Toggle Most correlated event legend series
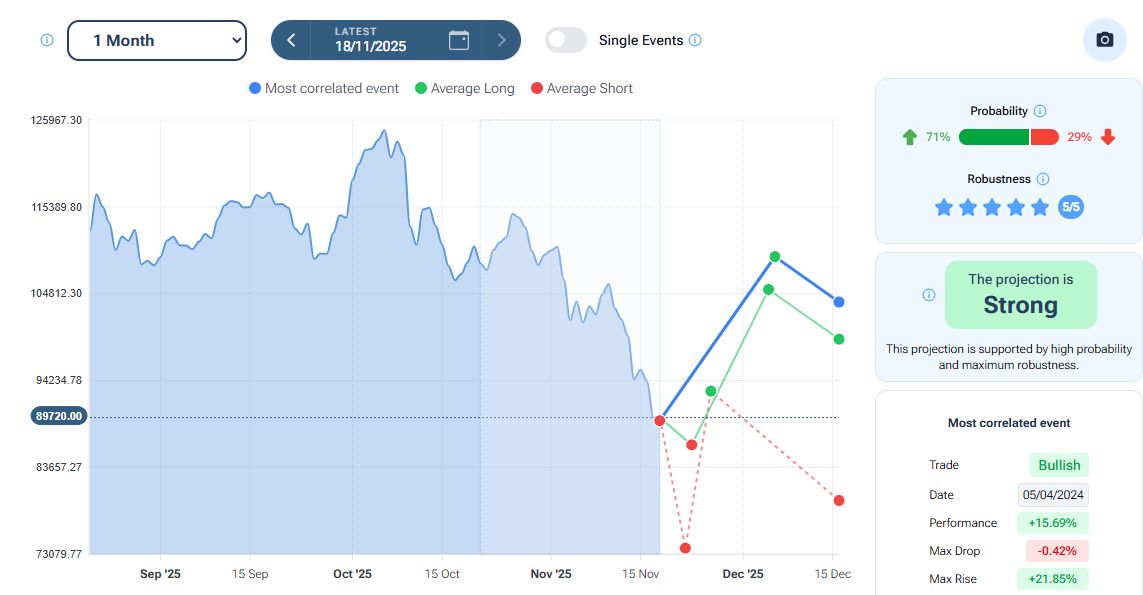 (x=324, y=88)
